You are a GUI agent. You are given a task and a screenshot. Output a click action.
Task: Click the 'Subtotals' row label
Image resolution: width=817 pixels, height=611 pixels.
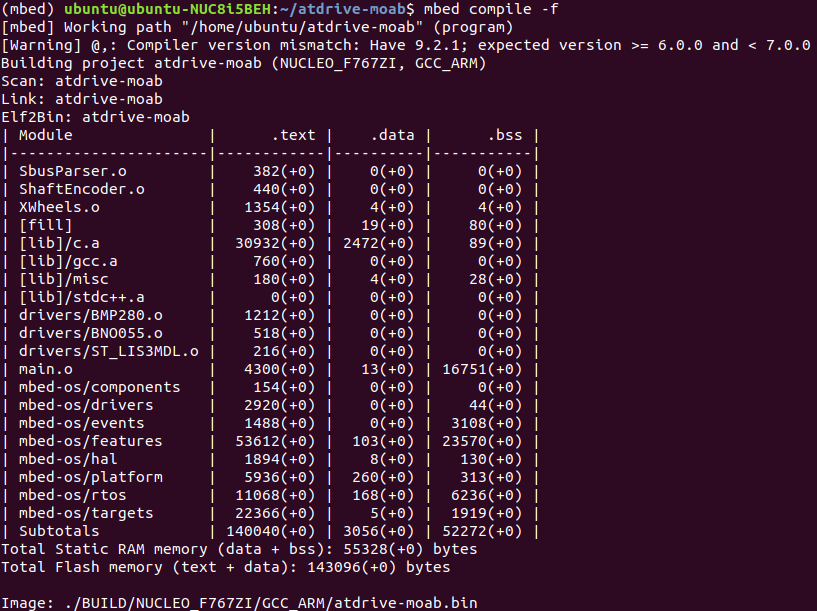pyautogui.click(x=59, y=531)
